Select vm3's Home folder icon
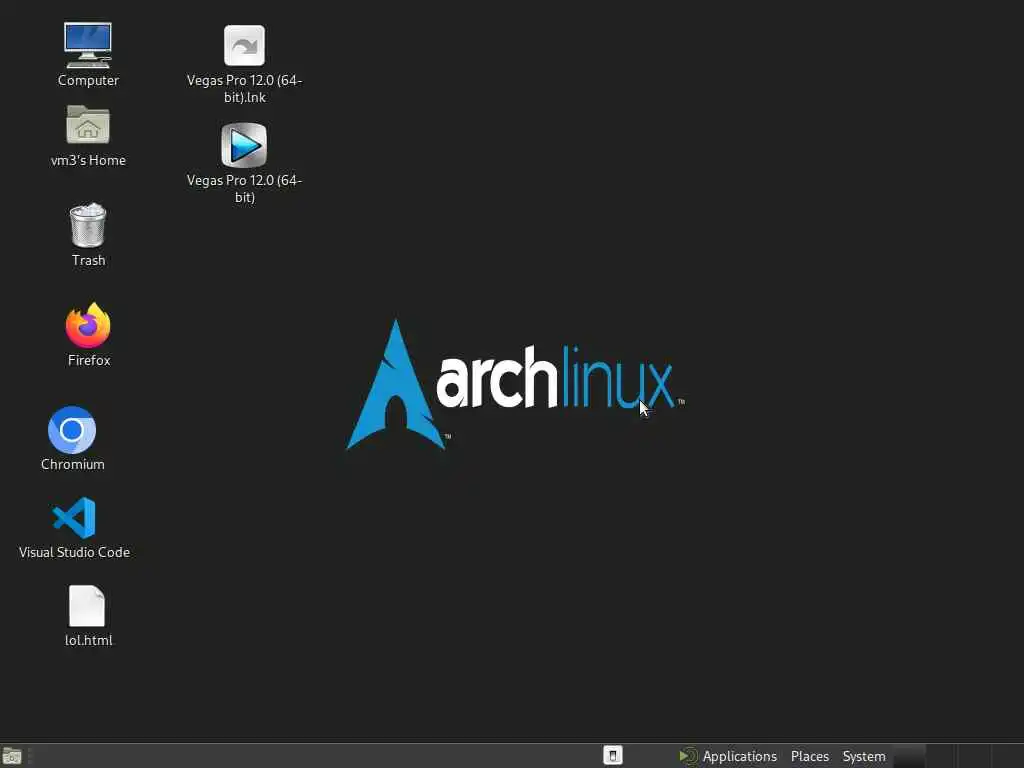 click(x=88, y=125)
